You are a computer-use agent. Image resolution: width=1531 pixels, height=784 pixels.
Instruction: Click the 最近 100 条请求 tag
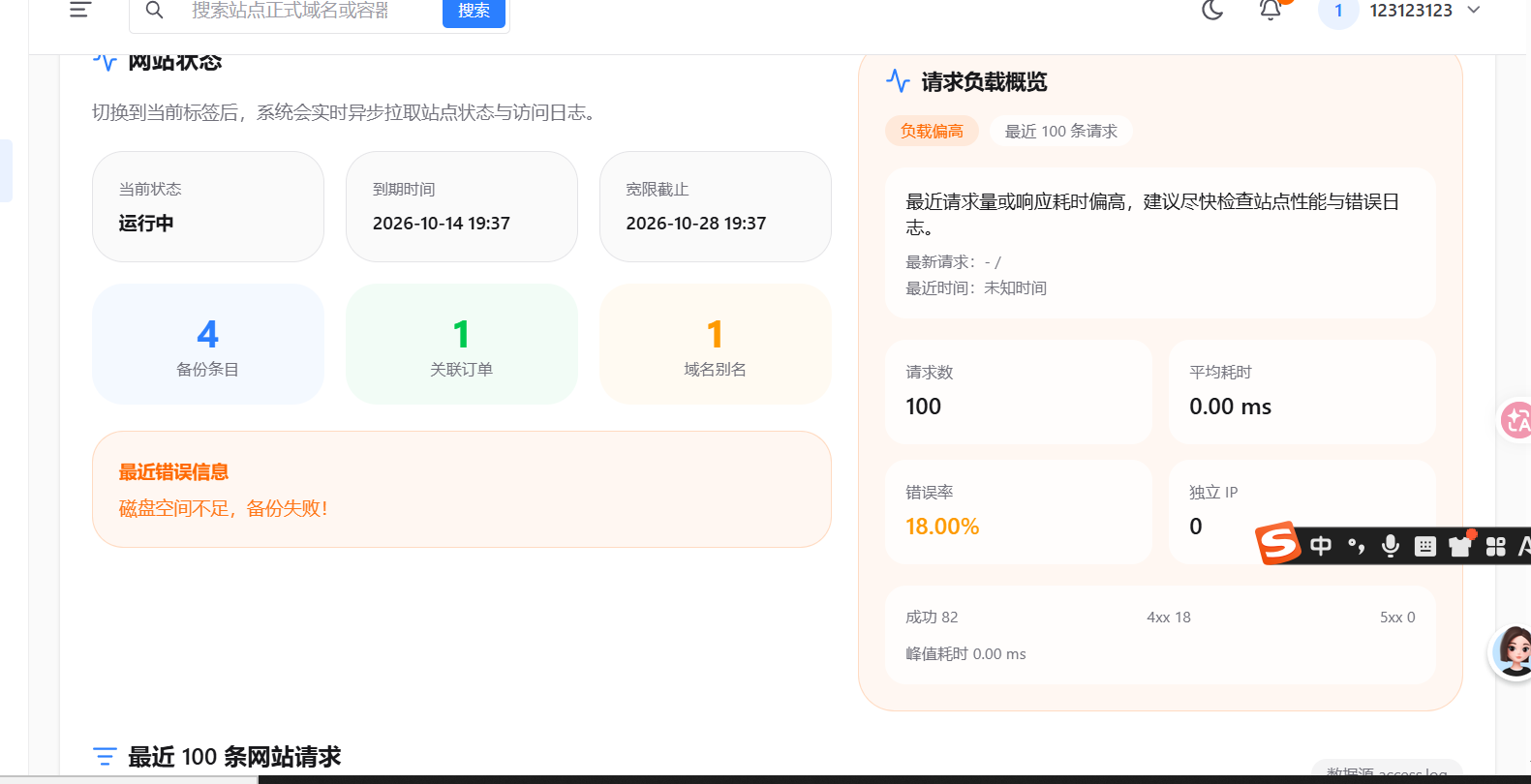(x=1060, y=131)
